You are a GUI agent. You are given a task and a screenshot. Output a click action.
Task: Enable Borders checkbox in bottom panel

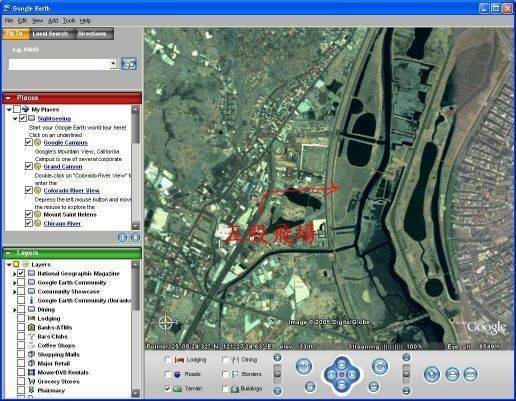point(225,374)
